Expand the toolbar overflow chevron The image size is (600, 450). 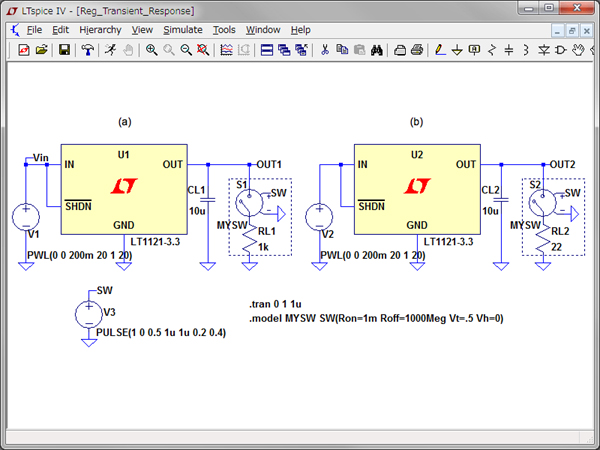pos(593,50)
